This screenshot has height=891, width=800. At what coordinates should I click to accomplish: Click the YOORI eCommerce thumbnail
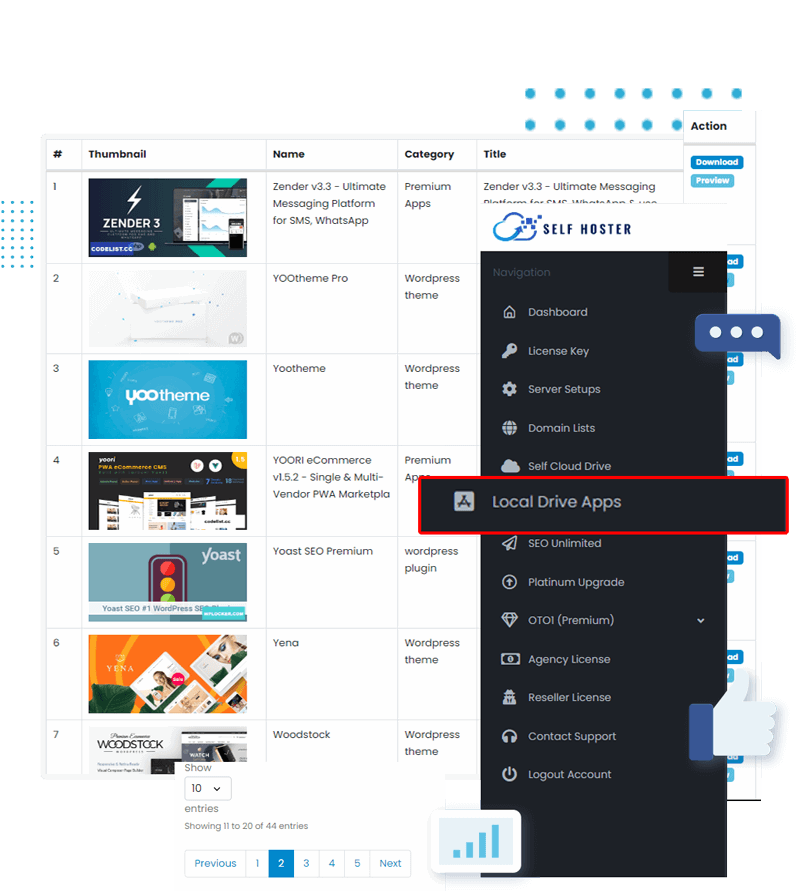click(x=168, y=491)
